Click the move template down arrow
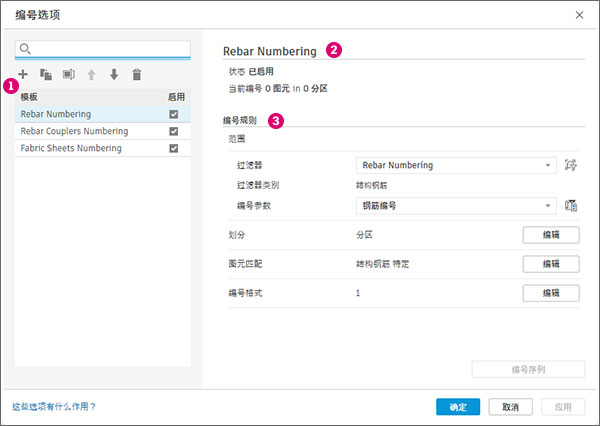Viewport: 600px width, 426px height. tap(114, 74)
